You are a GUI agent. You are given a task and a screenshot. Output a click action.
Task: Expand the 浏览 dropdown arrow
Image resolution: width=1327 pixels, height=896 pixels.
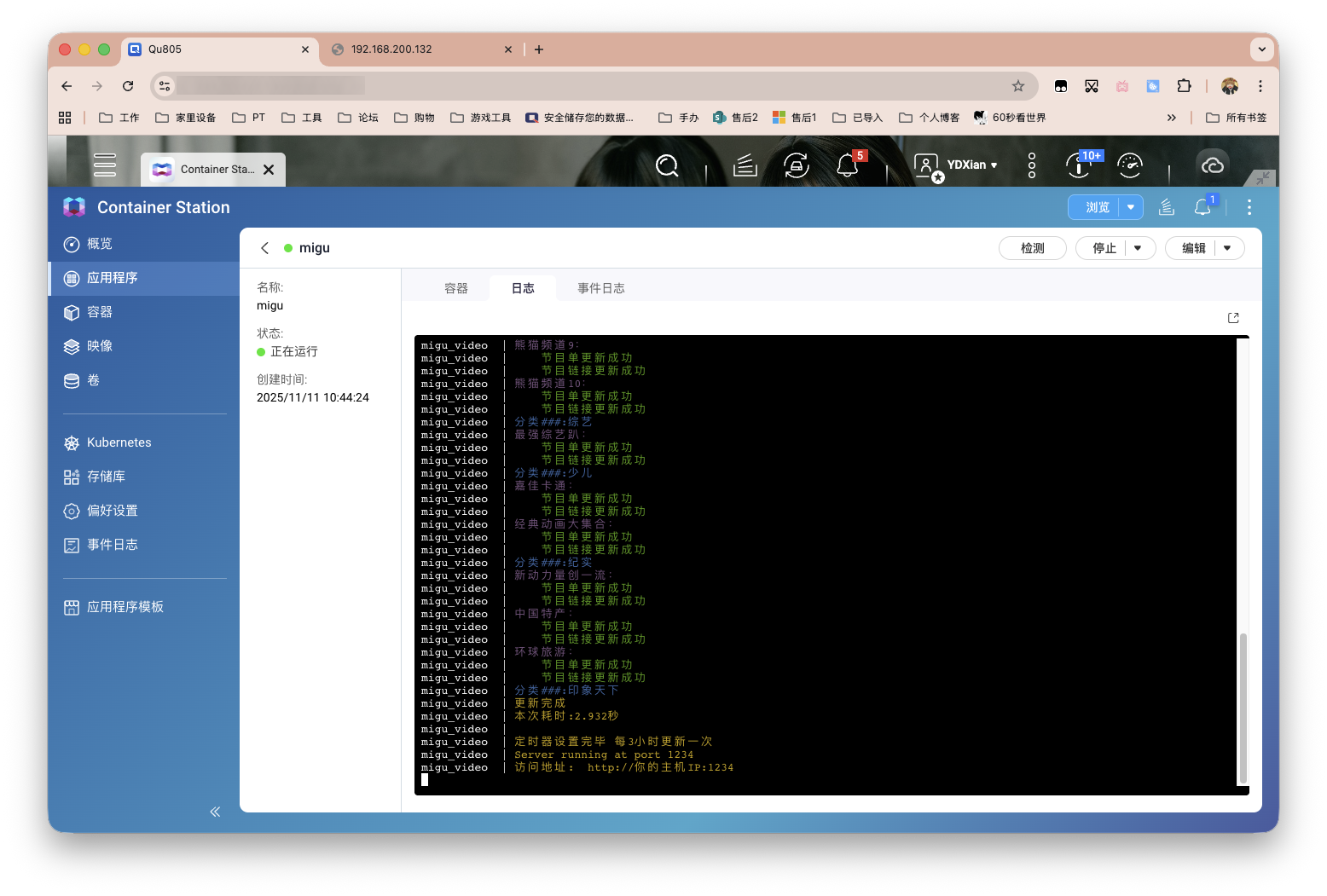coord(1131,207)
